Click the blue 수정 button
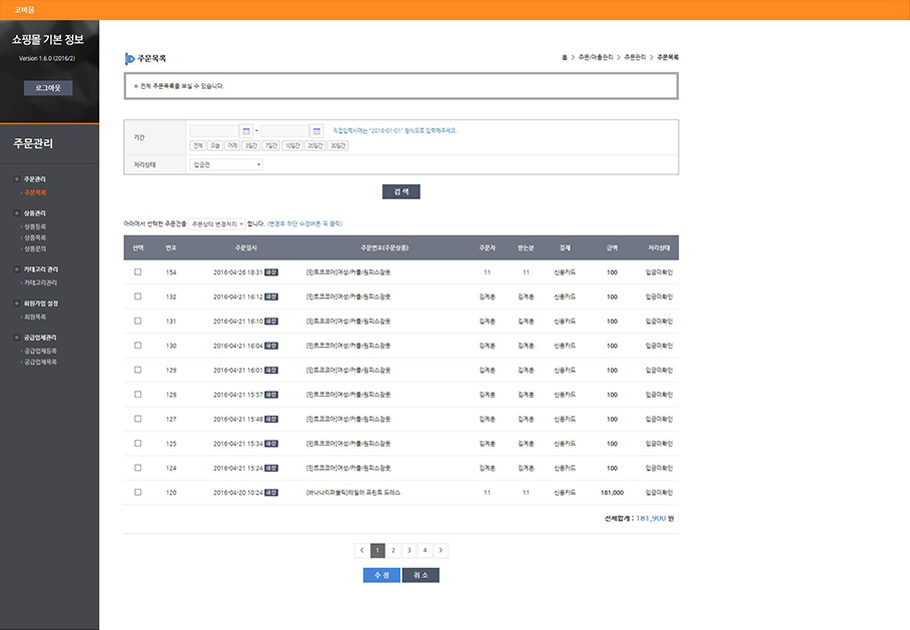The image size is (910, 630). tap(381, 575)
